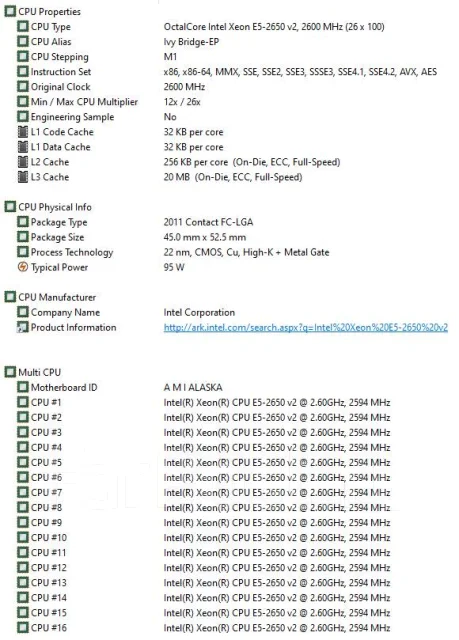Select the CPU Type label
Viewport: 459px width, 640px height.
(51, 27)
